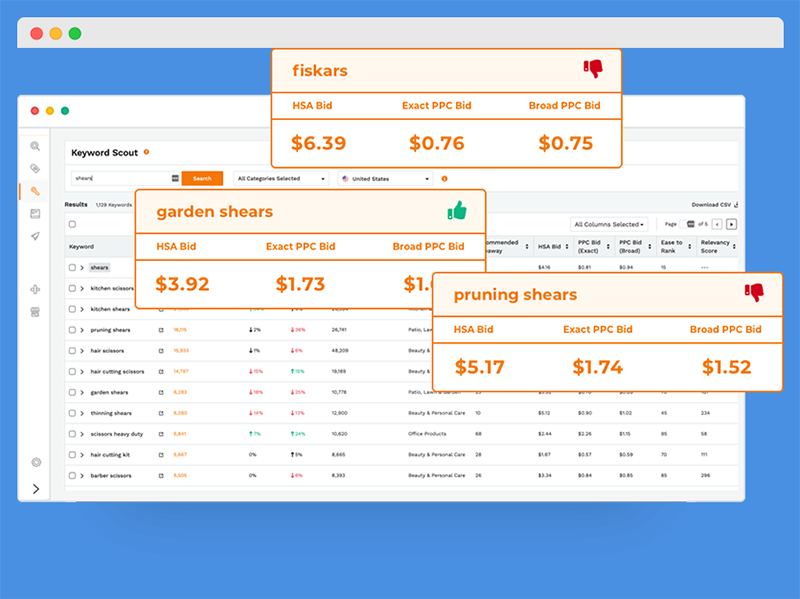Click the thinning shears keyword

click(111, 413)
